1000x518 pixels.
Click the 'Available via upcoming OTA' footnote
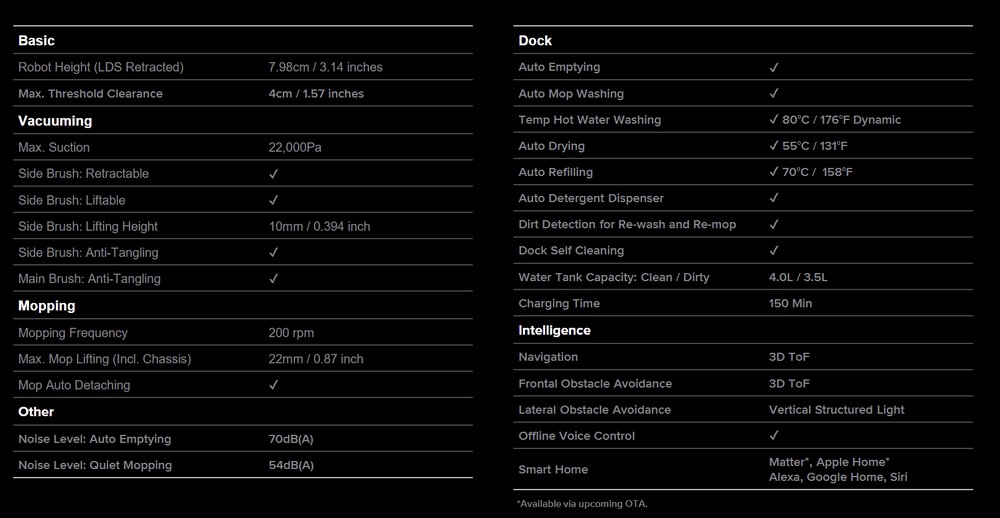582,504
